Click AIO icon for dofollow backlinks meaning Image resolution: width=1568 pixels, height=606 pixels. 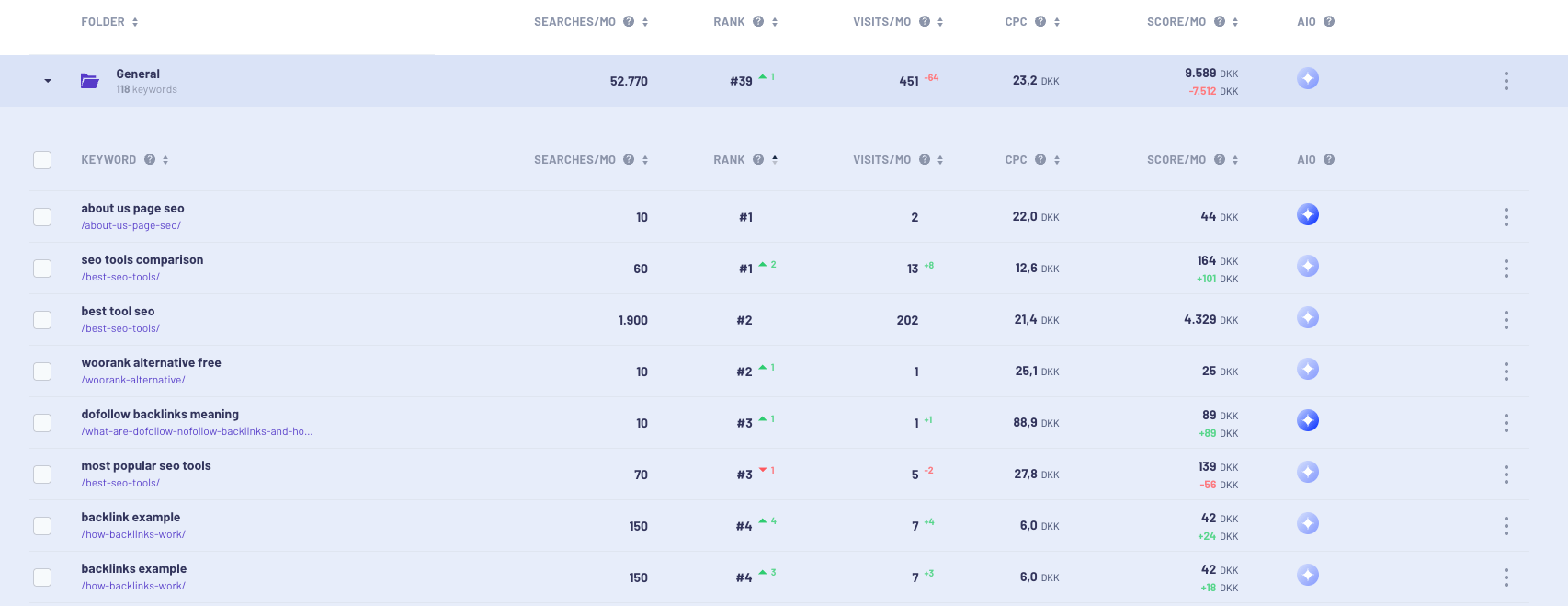pyautogui.click(x=1308, y=421)
